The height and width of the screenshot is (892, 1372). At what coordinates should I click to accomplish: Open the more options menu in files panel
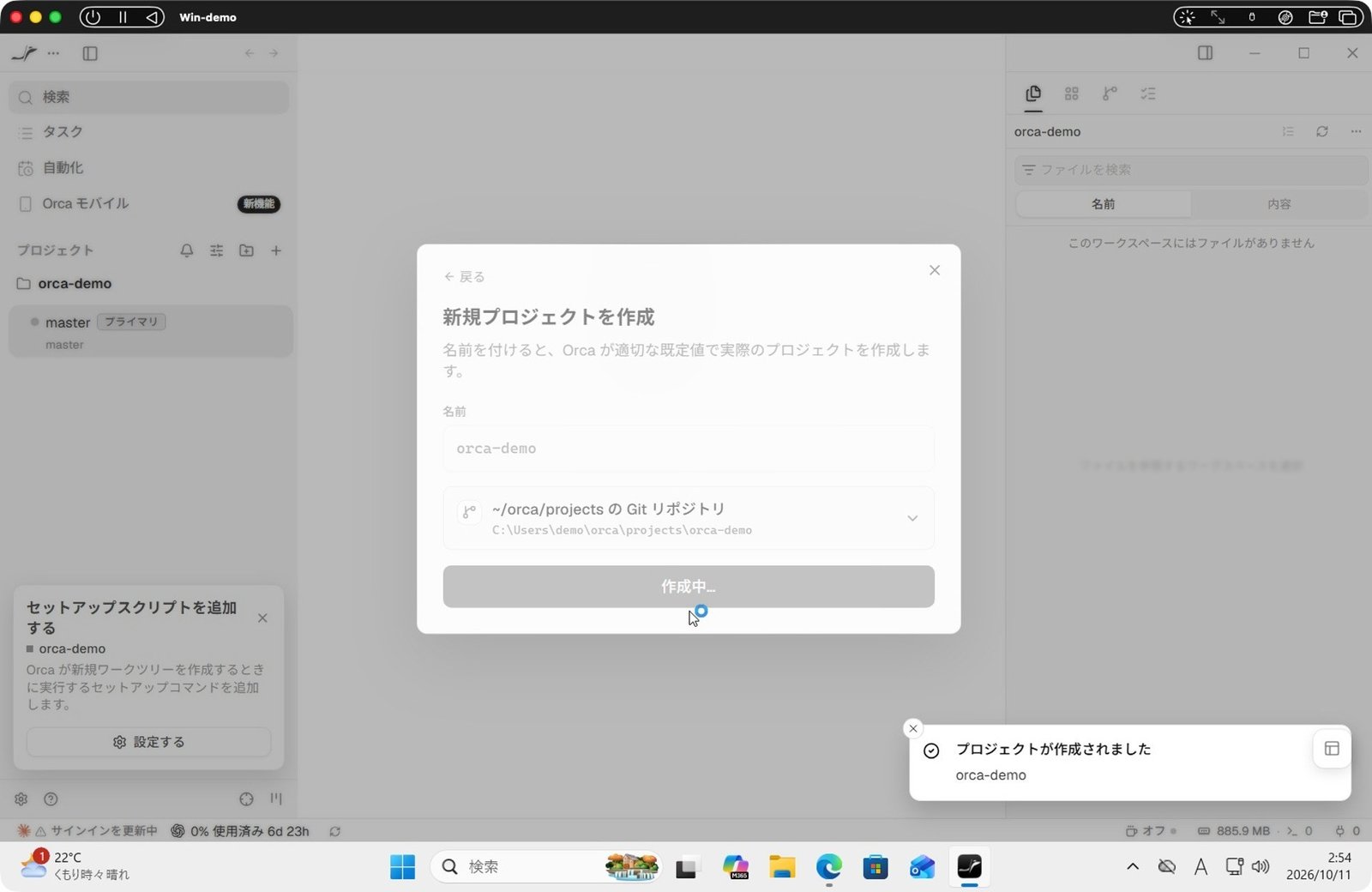tap(1356, 131)
